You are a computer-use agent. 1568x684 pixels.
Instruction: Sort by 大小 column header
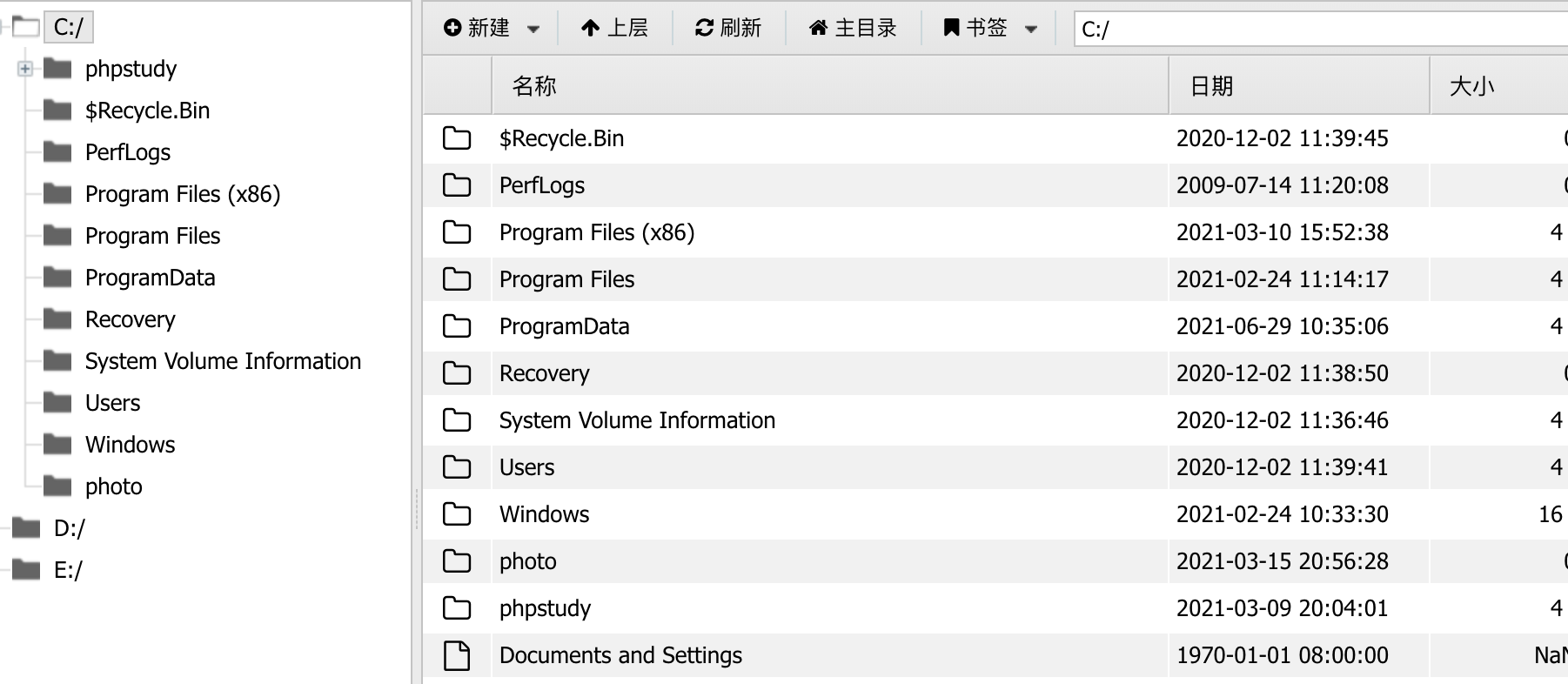tap(1471, 86)
